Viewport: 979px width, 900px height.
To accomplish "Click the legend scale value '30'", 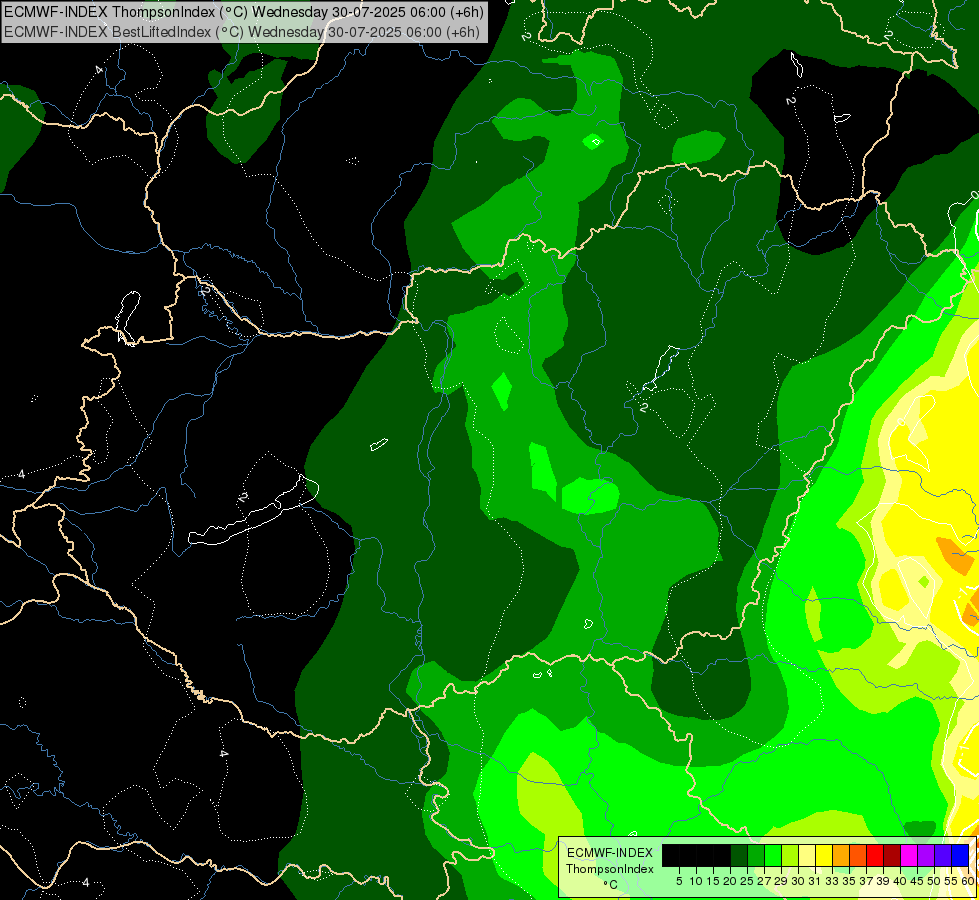I will click(798, 881).
